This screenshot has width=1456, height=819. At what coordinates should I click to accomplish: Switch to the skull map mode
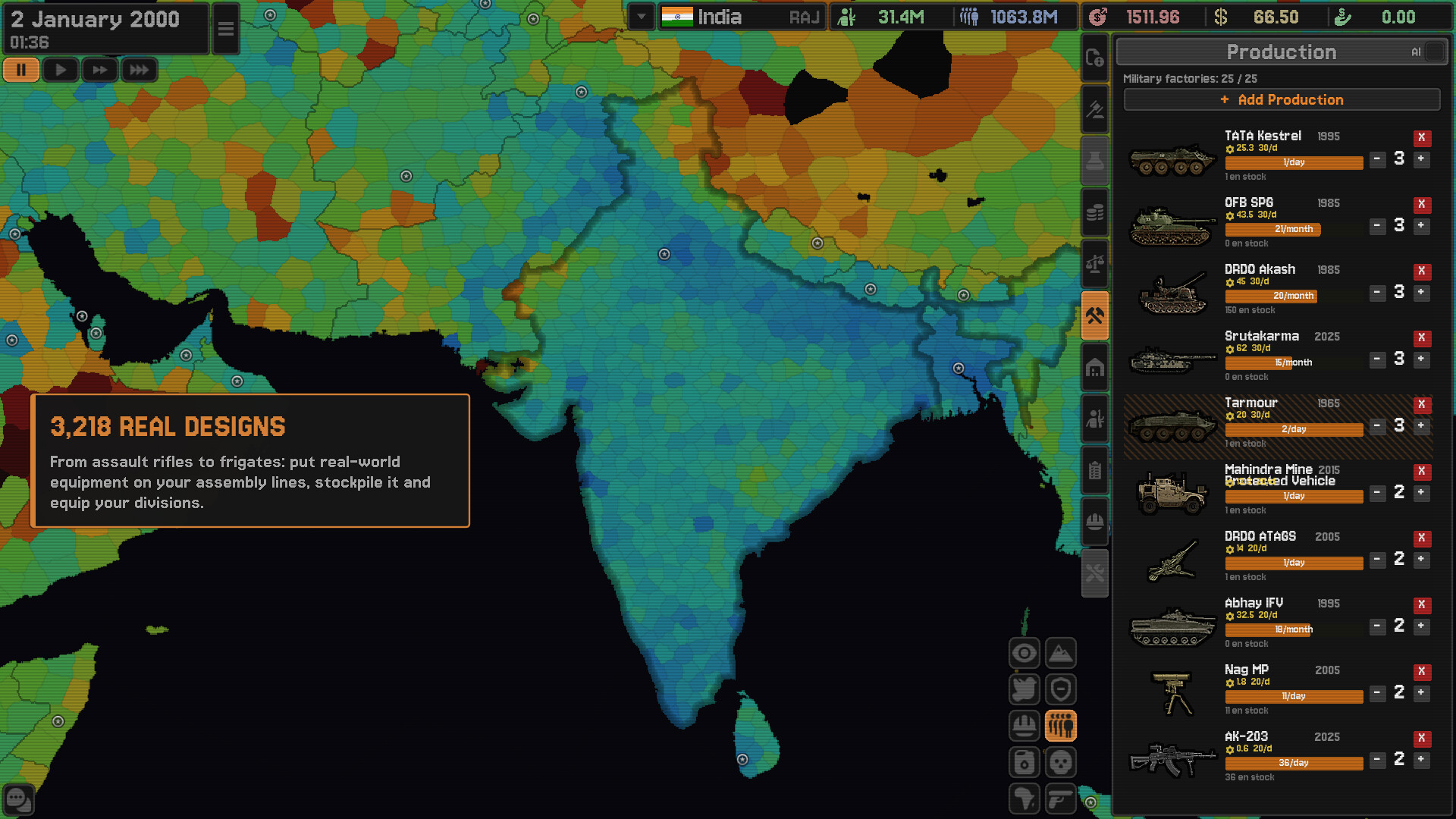tap(1060, 762)
